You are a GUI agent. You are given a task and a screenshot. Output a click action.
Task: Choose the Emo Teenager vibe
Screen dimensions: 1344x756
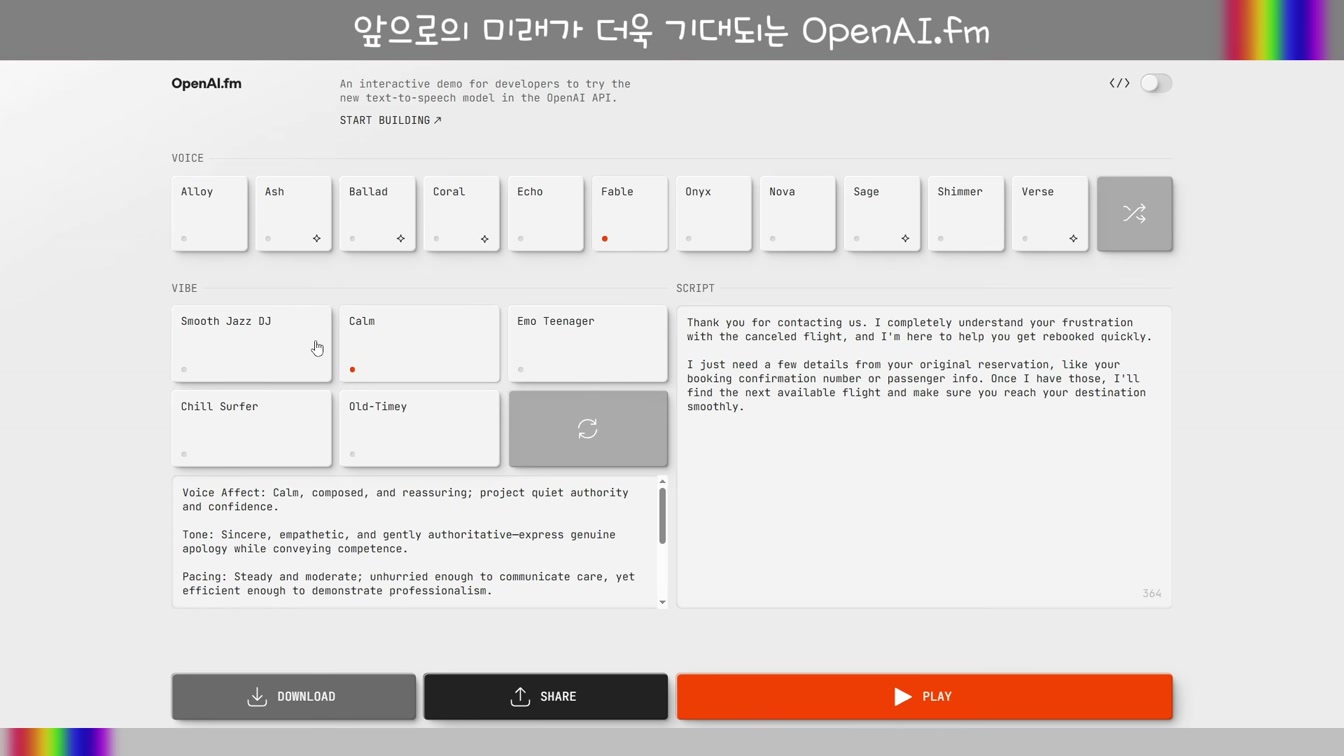(587, 344)
